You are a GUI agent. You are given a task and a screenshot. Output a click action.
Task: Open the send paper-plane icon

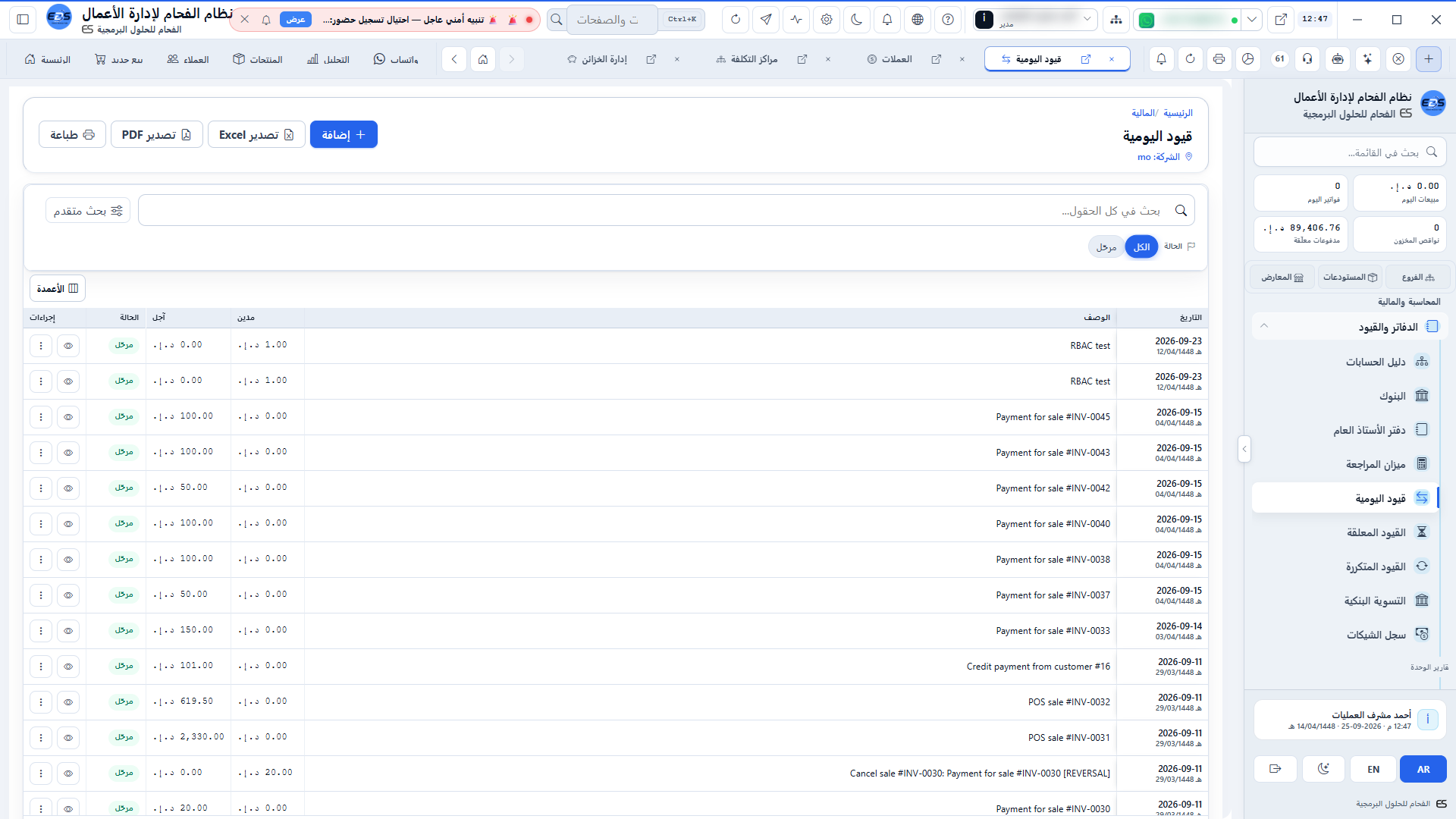766,20
